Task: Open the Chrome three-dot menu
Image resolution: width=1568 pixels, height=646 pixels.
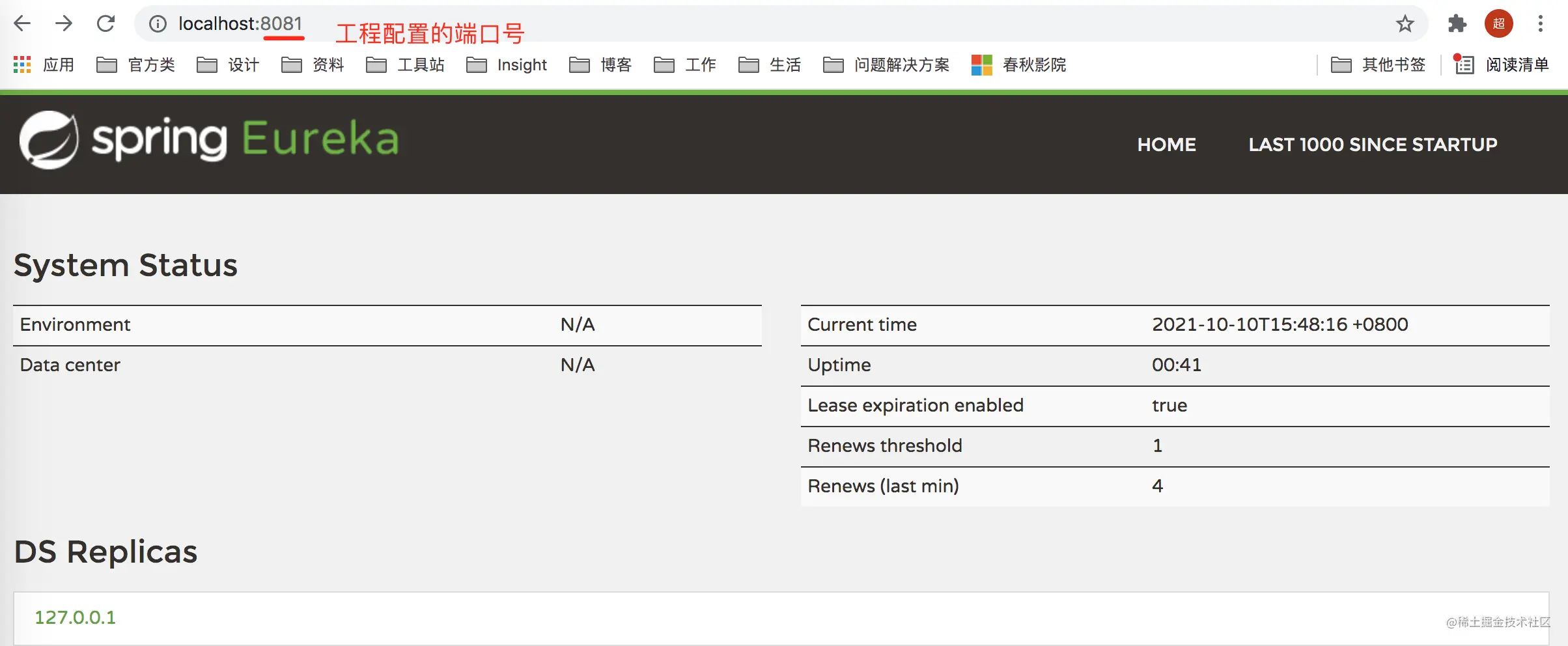Action: pyautogui.click(x=1540, y=24)
